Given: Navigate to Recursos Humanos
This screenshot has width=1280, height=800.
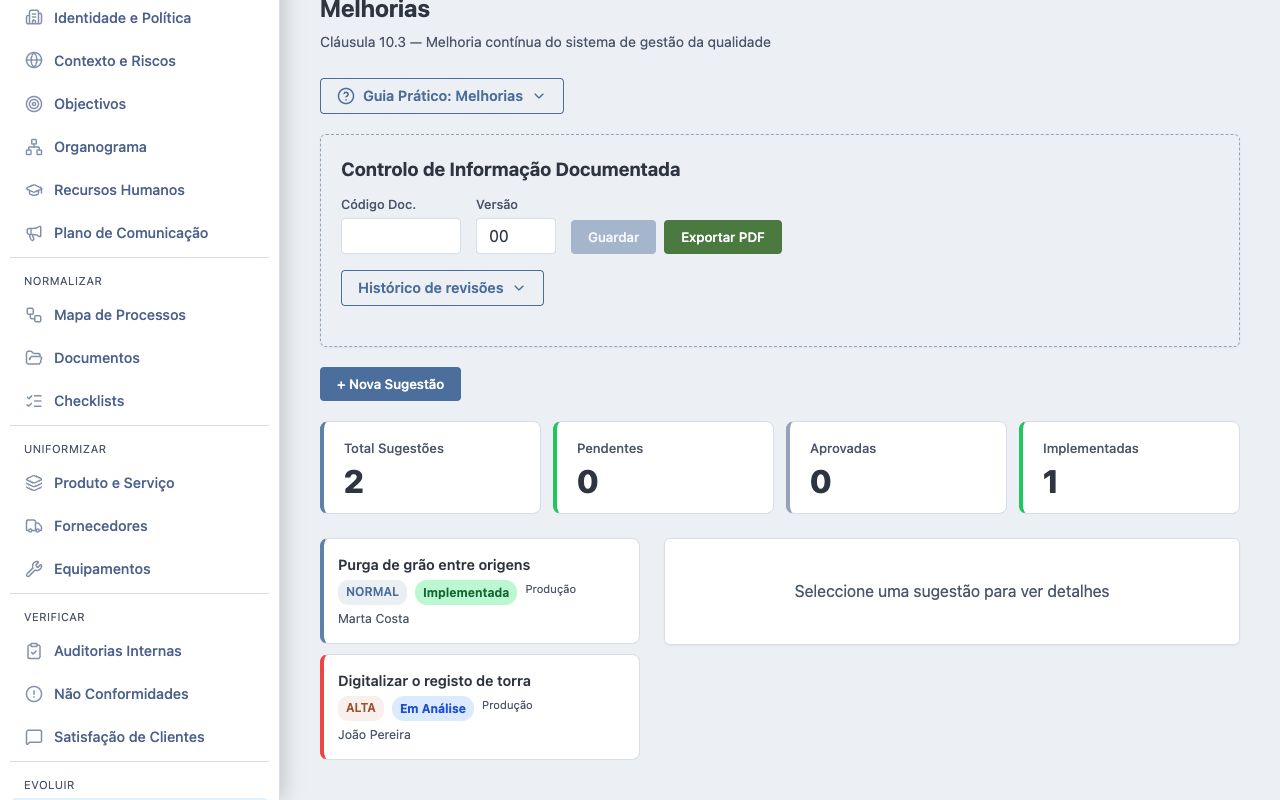Looking at the screenshot, I should click(139, 190).
